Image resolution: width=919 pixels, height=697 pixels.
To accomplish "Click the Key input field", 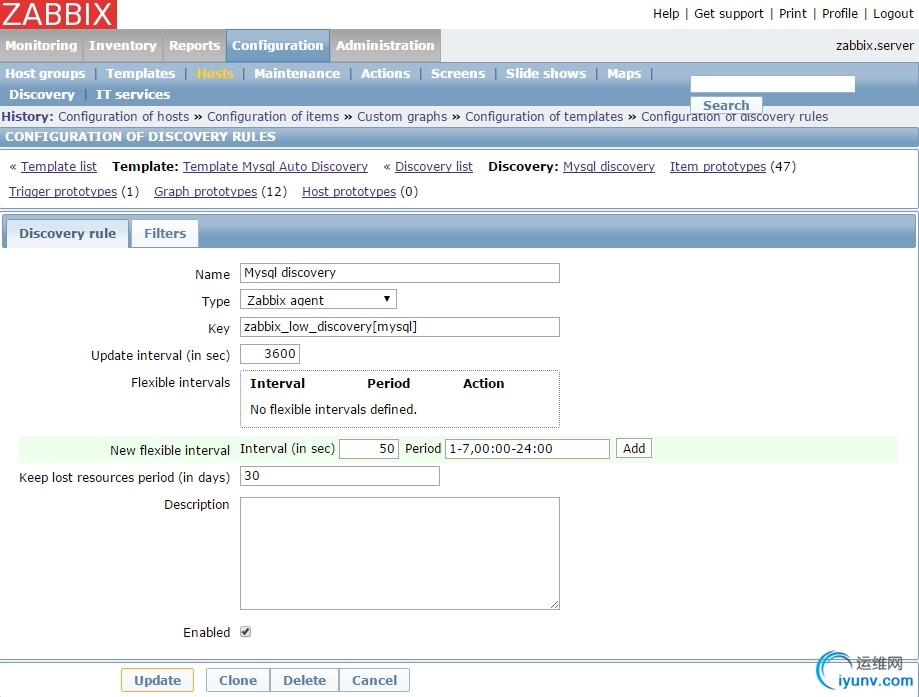I will (x=400, y=327).
